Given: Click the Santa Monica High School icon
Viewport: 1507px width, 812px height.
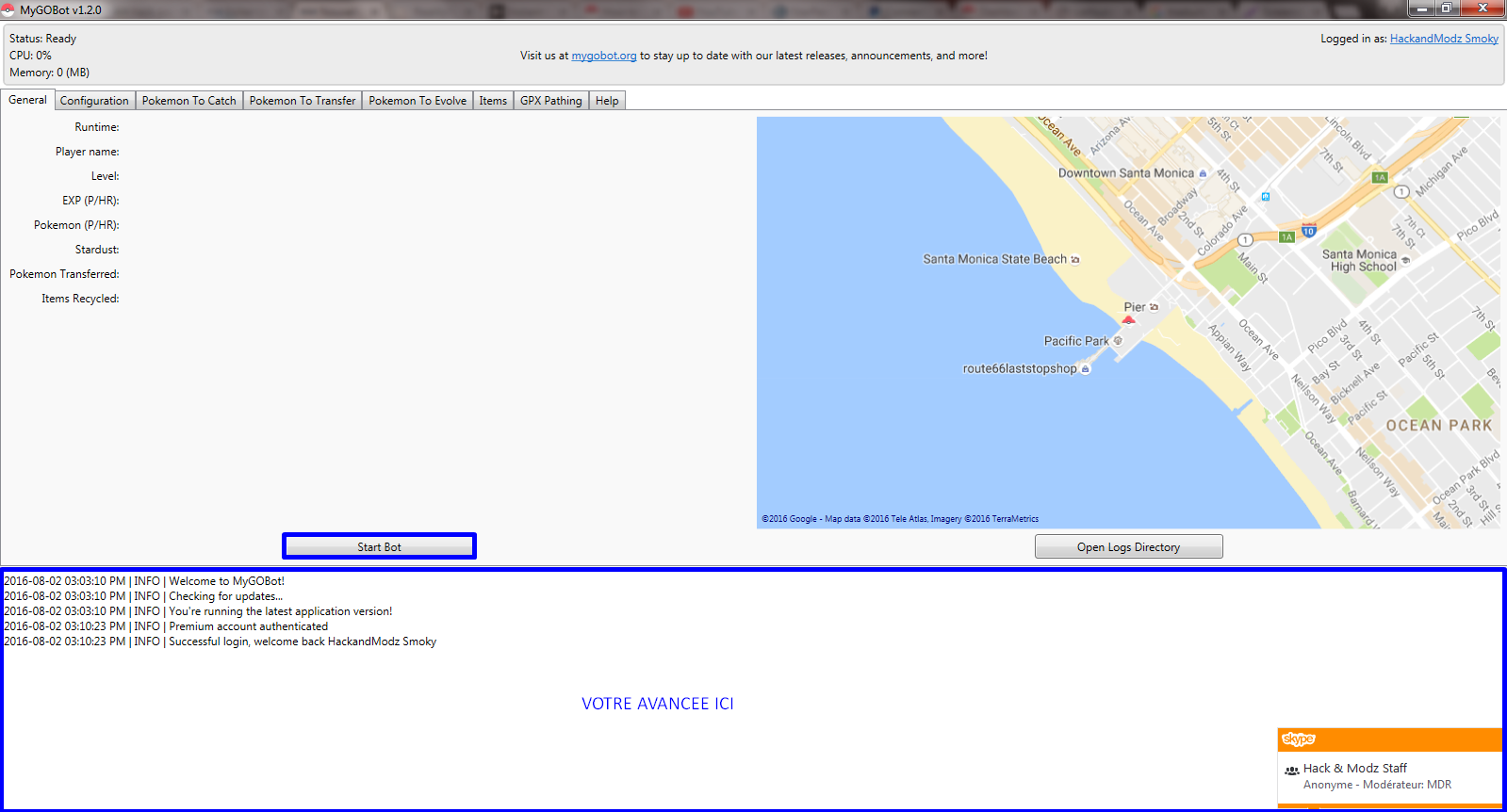Looking at the screenshot, I should (1405, 261).
